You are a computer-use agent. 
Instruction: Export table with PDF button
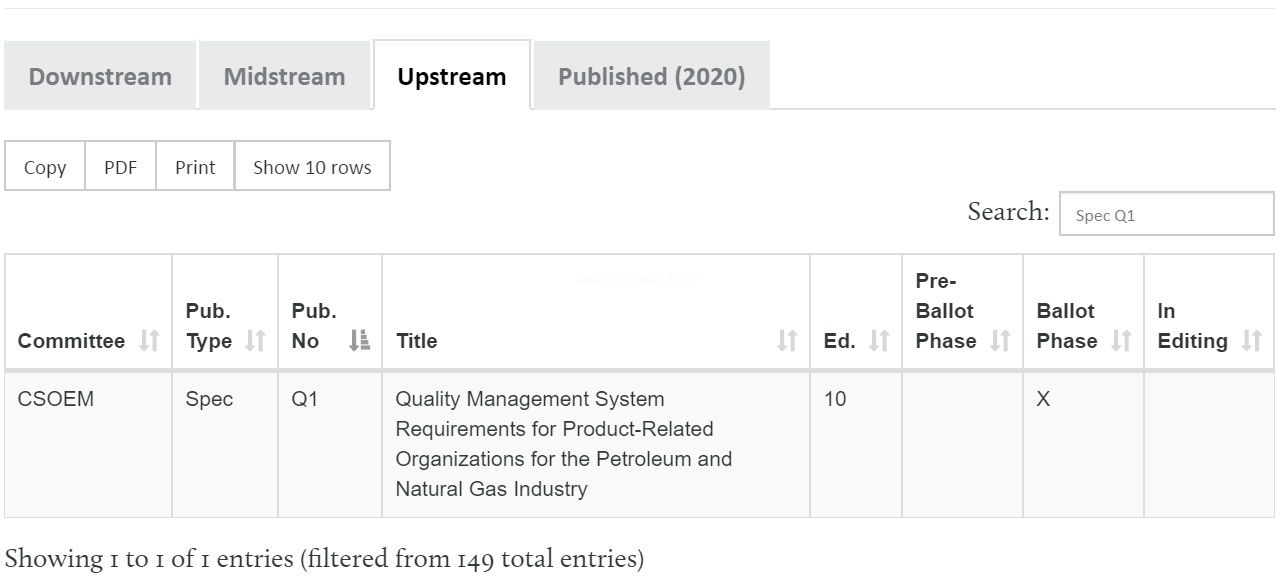121,166
